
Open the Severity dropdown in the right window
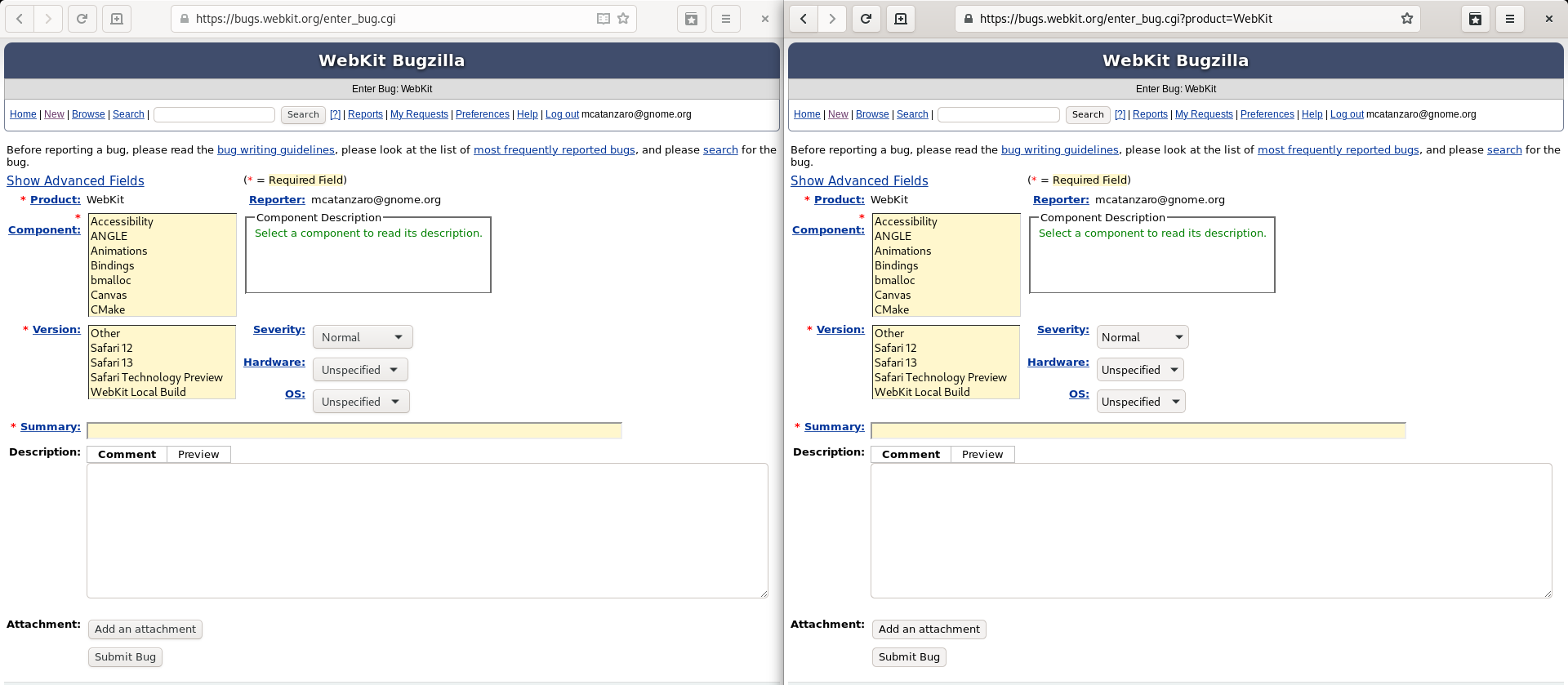(1143, 337)
